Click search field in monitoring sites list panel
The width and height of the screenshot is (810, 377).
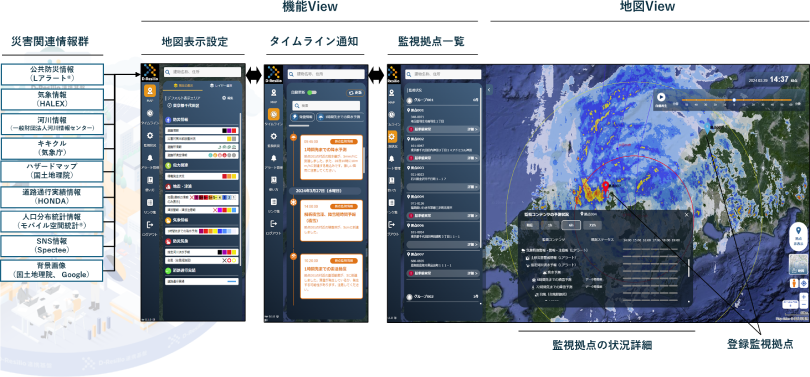click(444, 74)
